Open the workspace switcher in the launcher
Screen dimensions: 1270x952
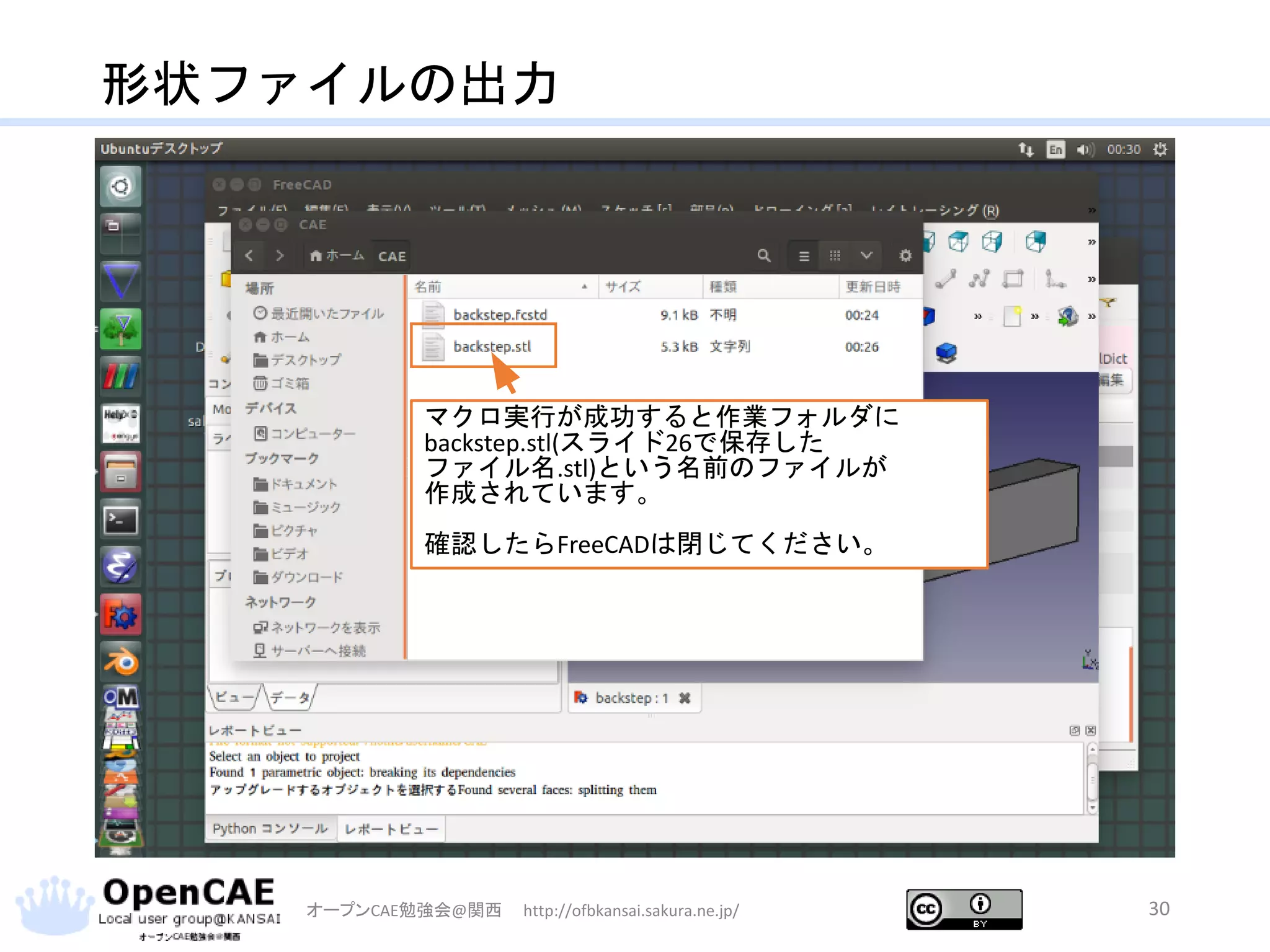(x=121, y=233)
